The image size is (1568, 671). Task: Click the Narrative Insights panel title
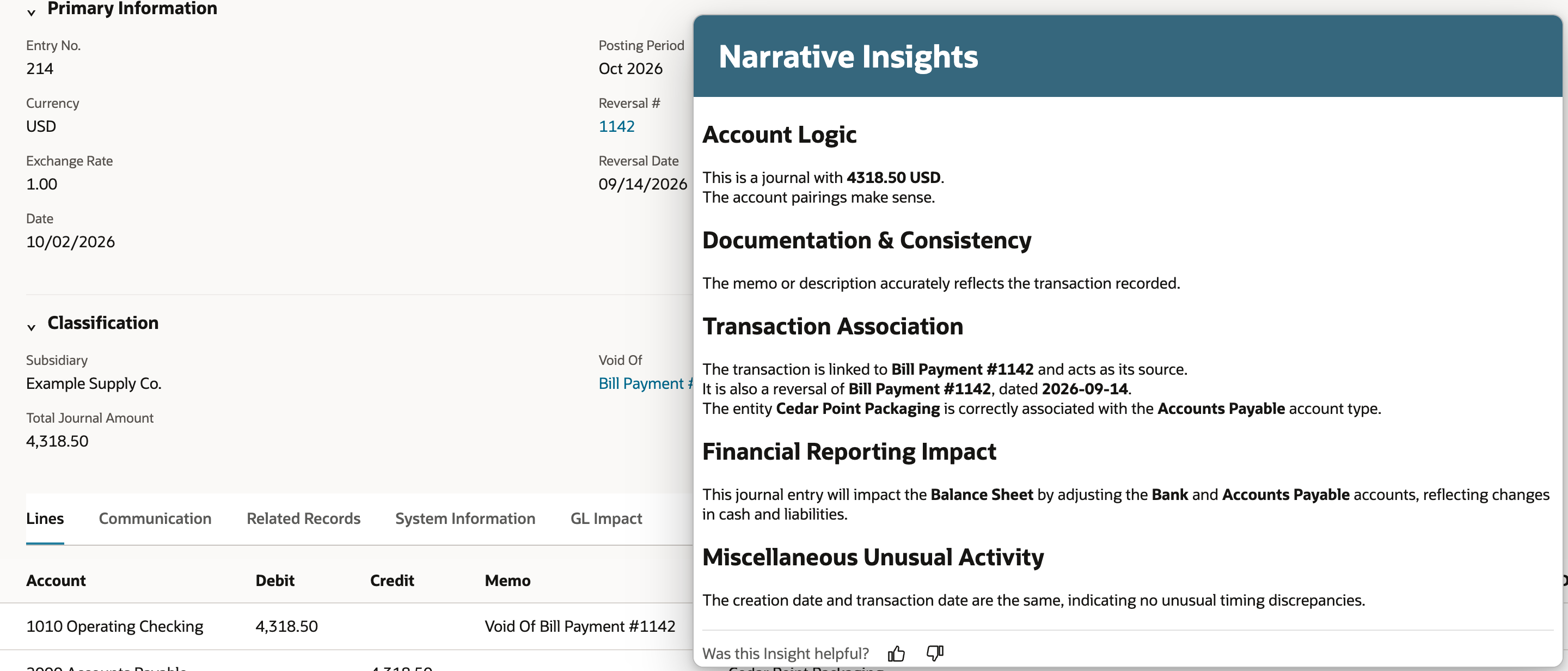[x=848, y=57]
